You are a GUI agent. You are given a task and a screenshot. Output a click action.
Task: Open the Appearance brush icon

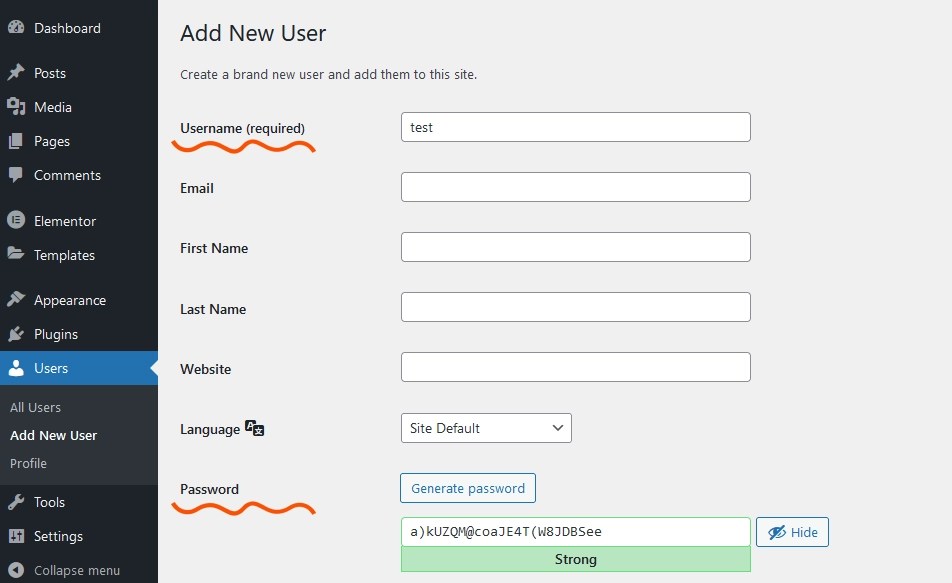point(19,299)
